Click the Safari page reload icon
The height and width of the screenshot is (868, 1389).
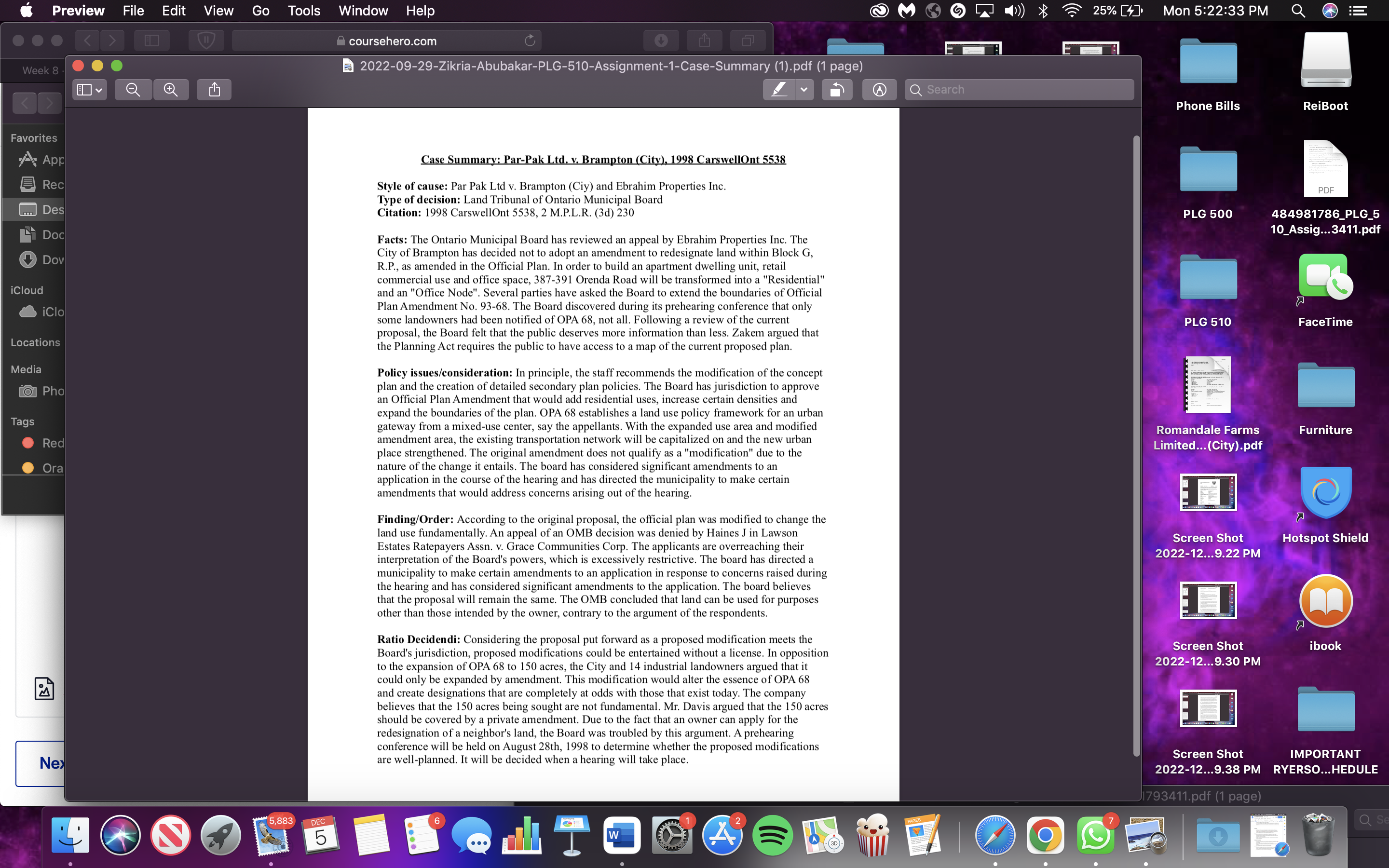530,41
